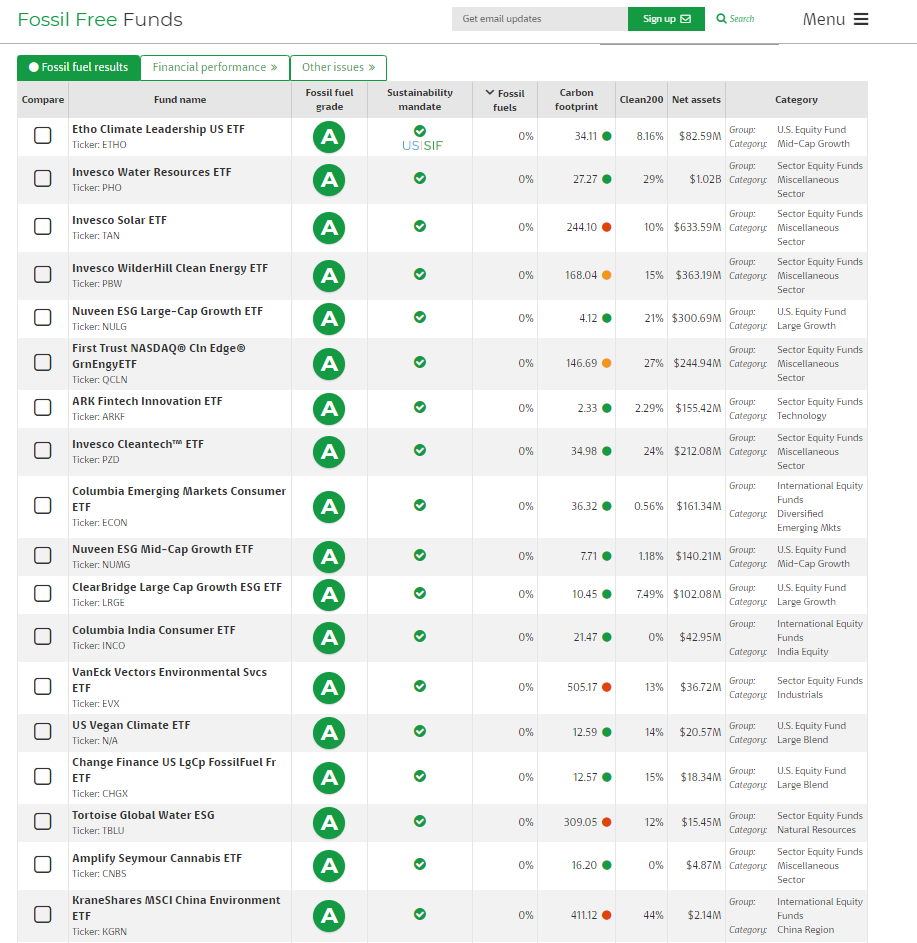Screen dimensions: 917x943
Task: Click the Search magnifier icon
Action: 721,19
